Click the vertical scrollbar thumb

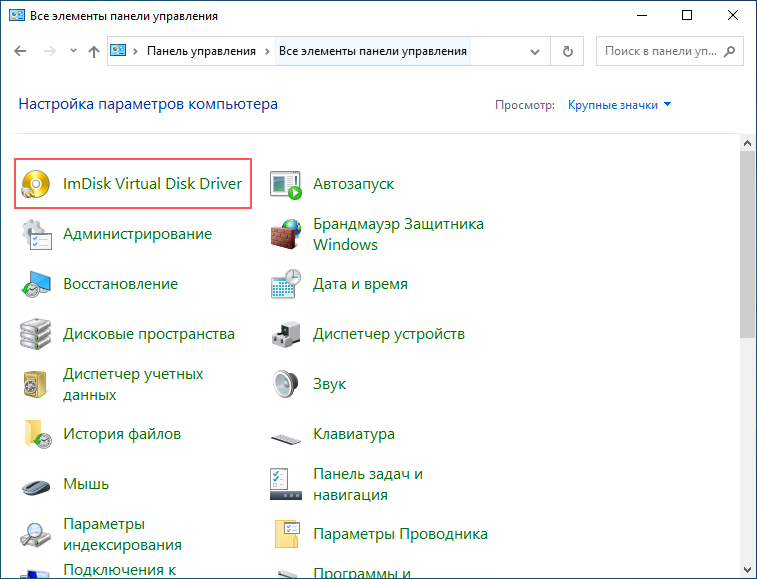[747, 244]
